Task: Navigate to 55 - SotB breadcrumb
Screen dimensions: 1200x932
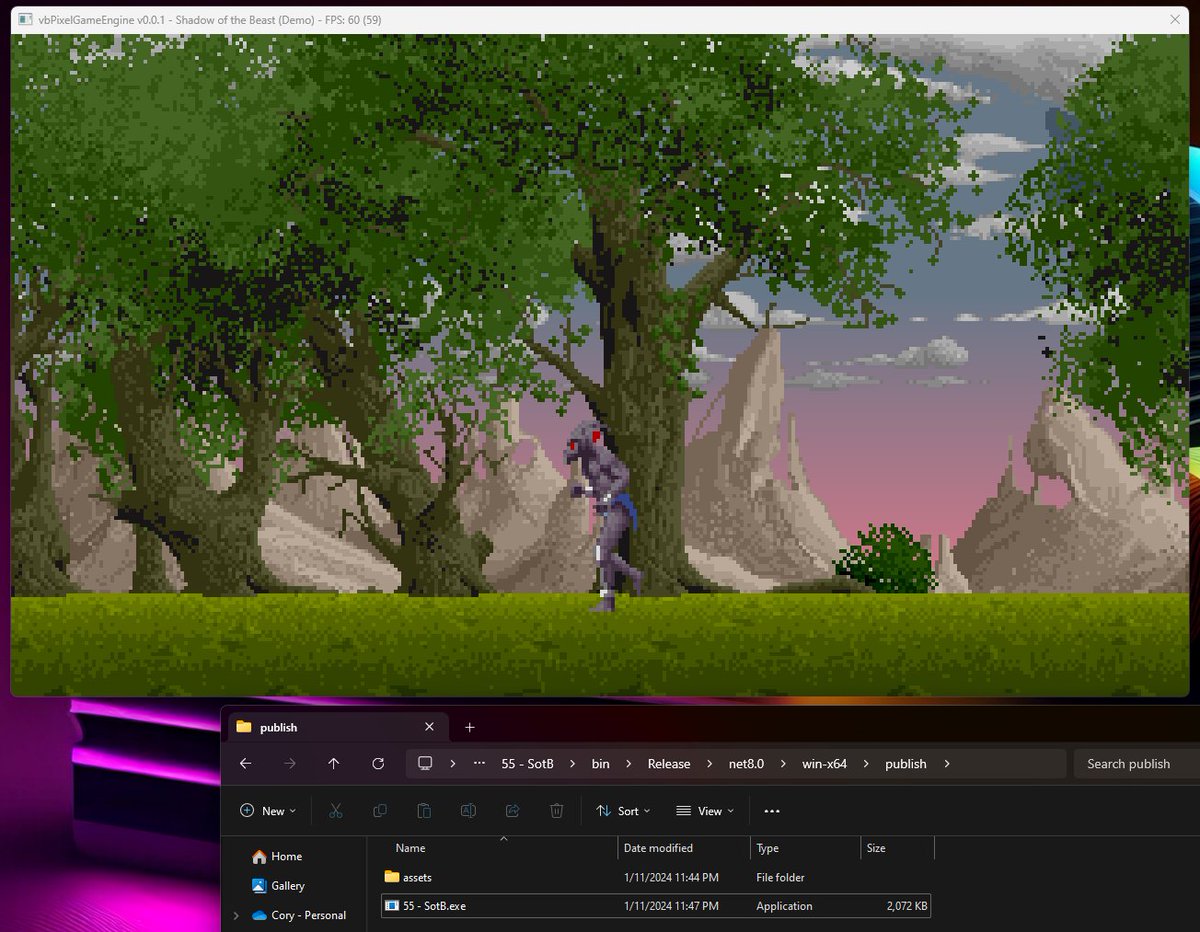Action: point(527,764)
